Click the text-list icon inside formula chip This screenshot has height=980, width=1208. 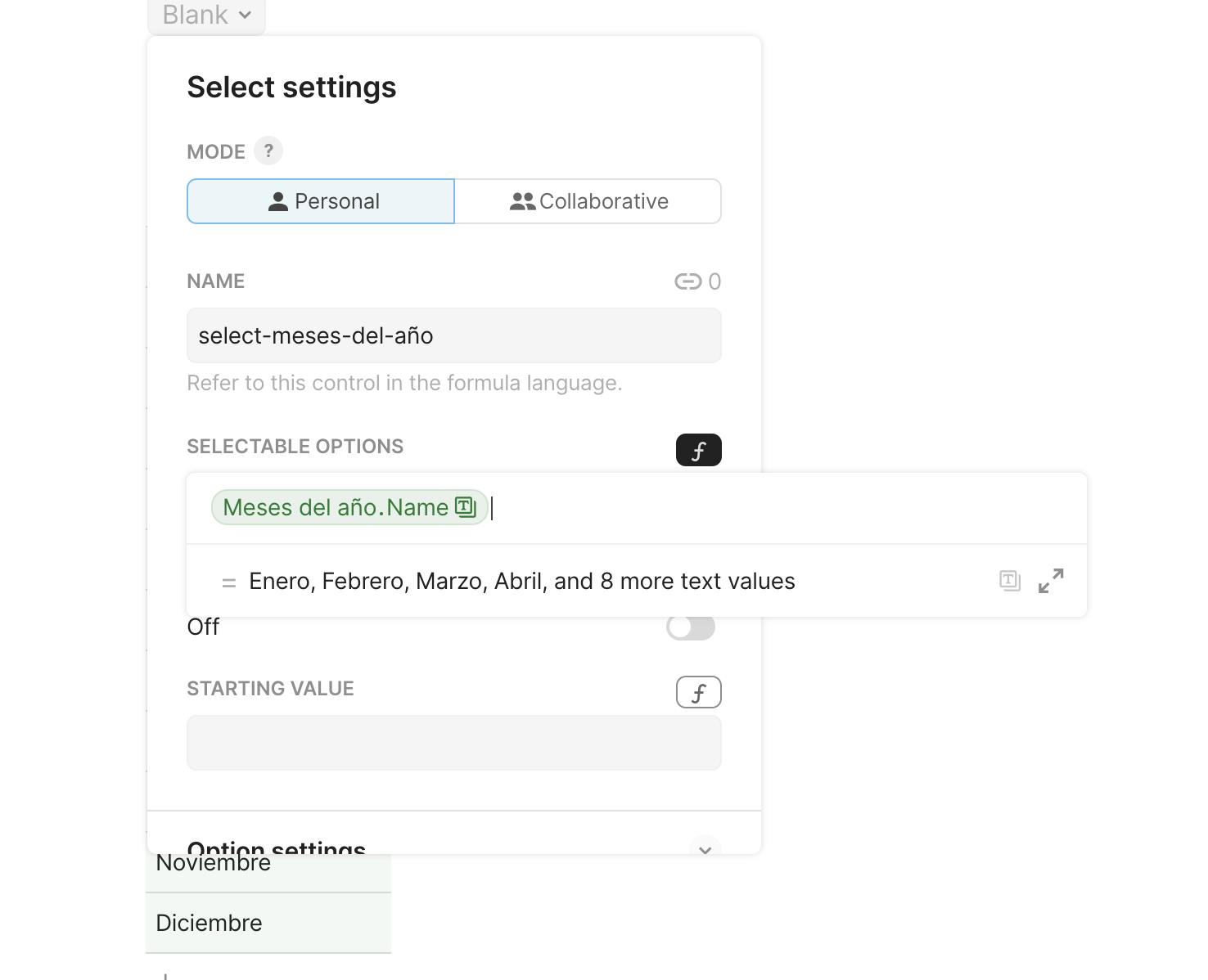click(466, 507)
